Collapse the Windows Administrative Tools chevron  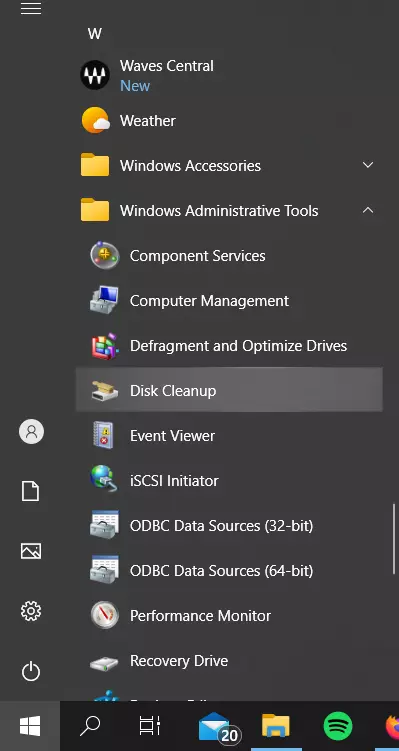(x=368, y=210)
